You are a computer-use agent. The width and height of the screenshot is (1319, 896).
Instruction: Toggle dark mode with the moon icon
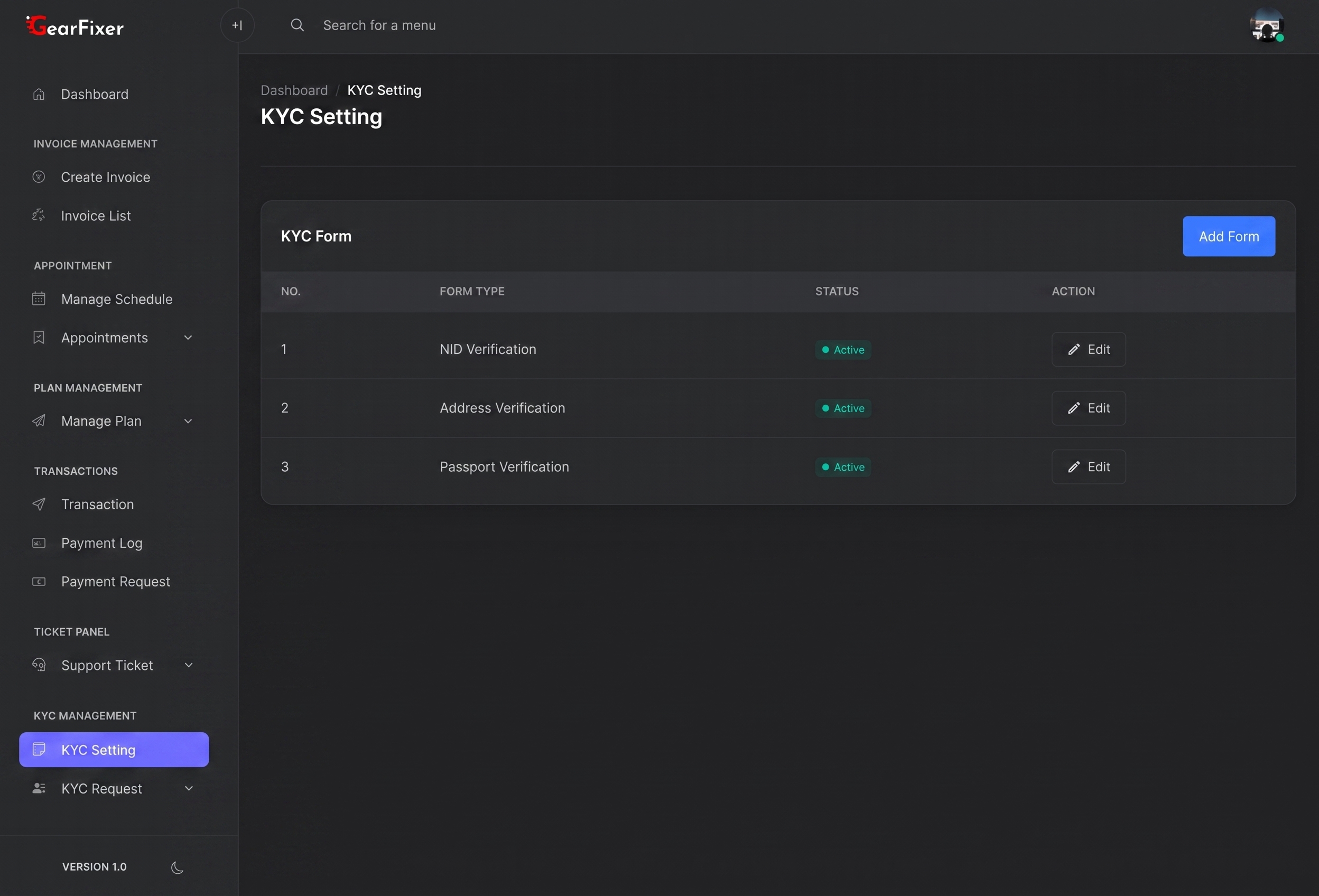pos(177,867)
